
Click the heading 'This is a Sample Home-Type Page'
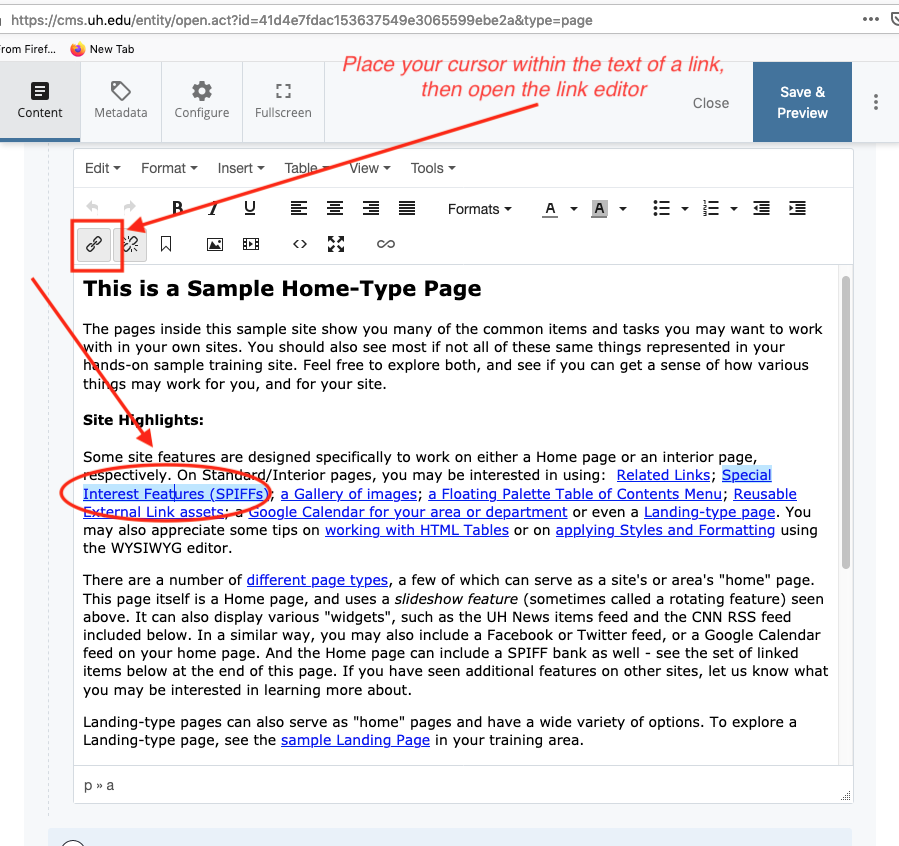(282, 288)
